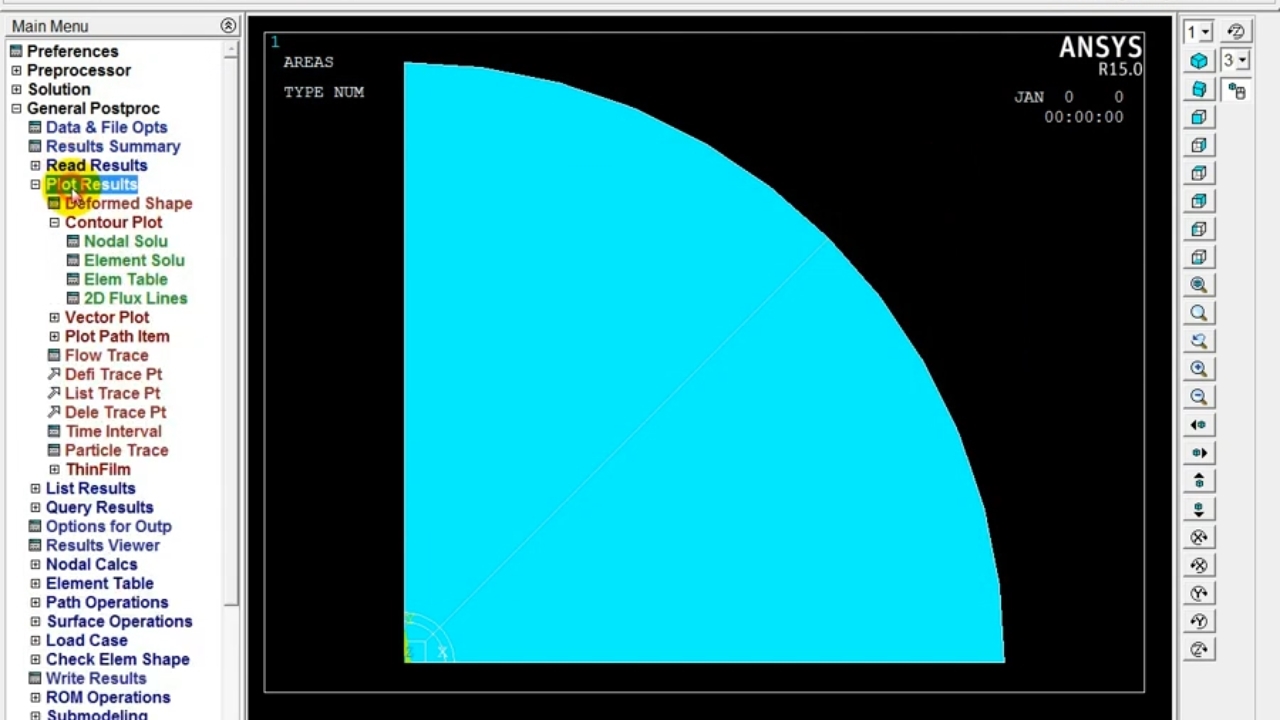Expand the Preprocessor tree node

pos(16,70)
